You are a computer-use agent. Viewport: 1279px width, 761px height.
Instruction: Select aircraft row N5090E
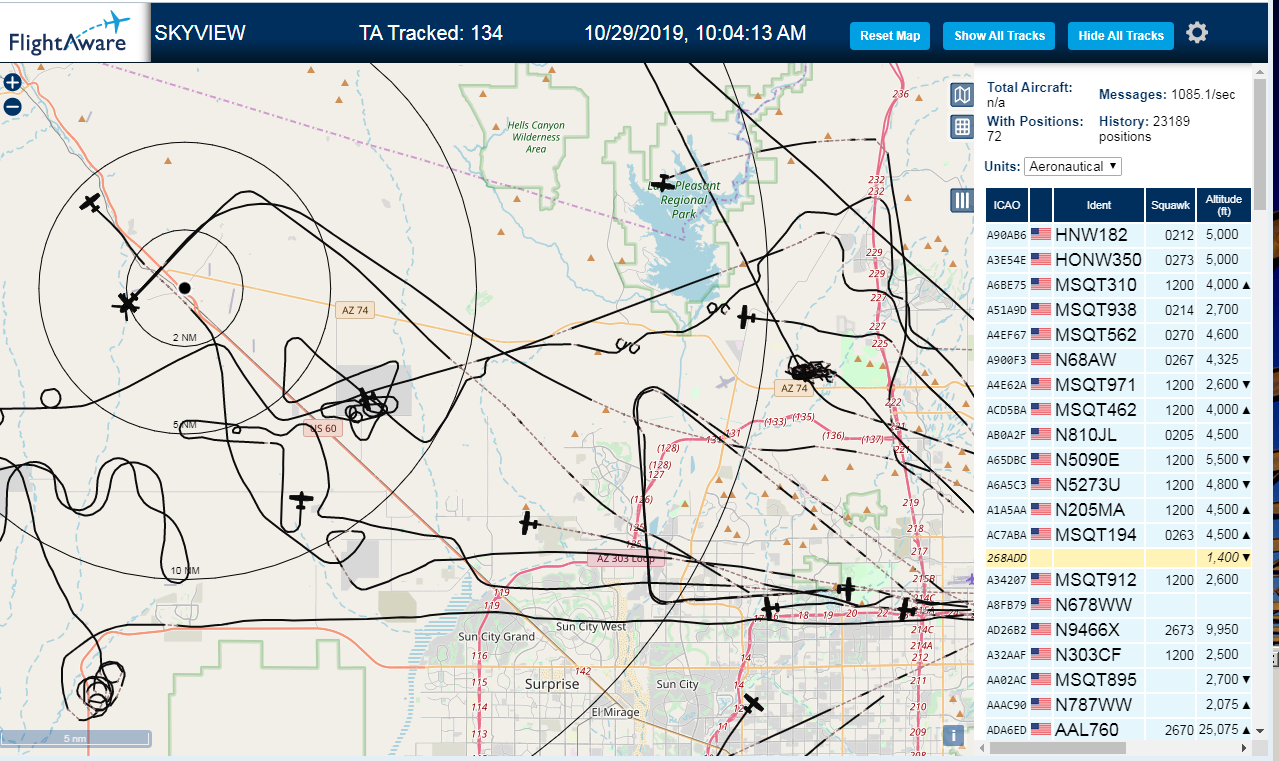(x=1119, y=460)
